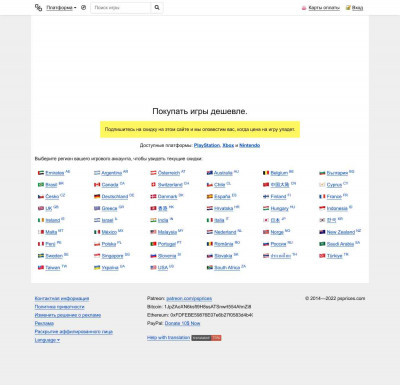Screen dimensions: 400x385
Task: Click the Brasil flag icon
Action: point(41,185)
